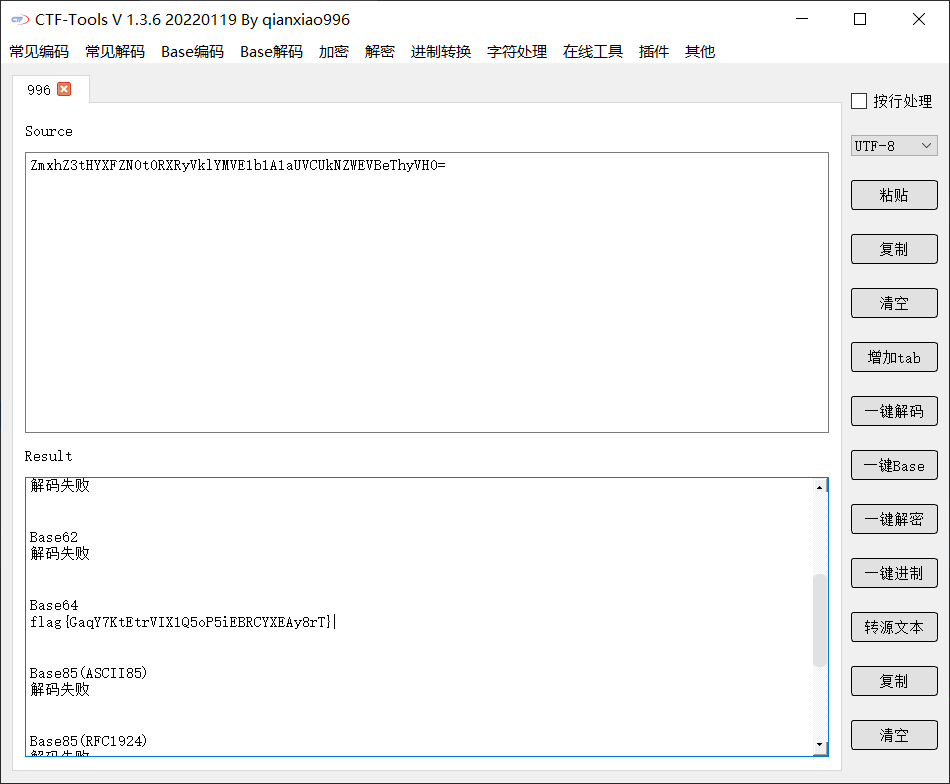Open the 在线工具 menu
950x784 pixels.
point(593,51)
